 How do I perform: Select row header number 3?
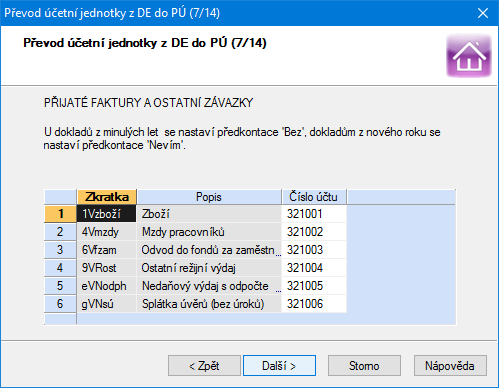click(60, 250)
